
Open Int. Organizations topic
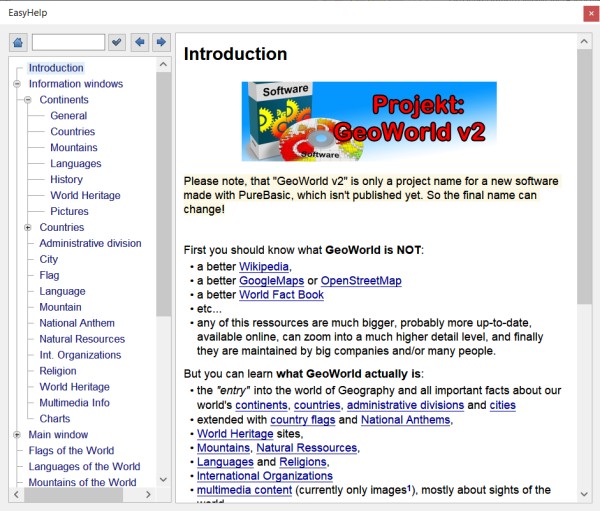[x=80, y=355]
